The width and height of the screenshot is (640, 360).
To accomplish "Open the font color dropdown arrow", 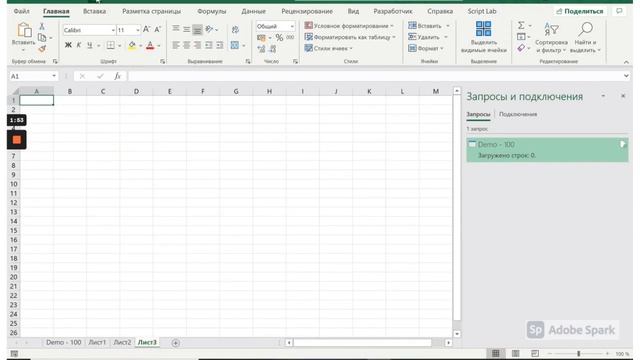I will click(x=159, y=45).
